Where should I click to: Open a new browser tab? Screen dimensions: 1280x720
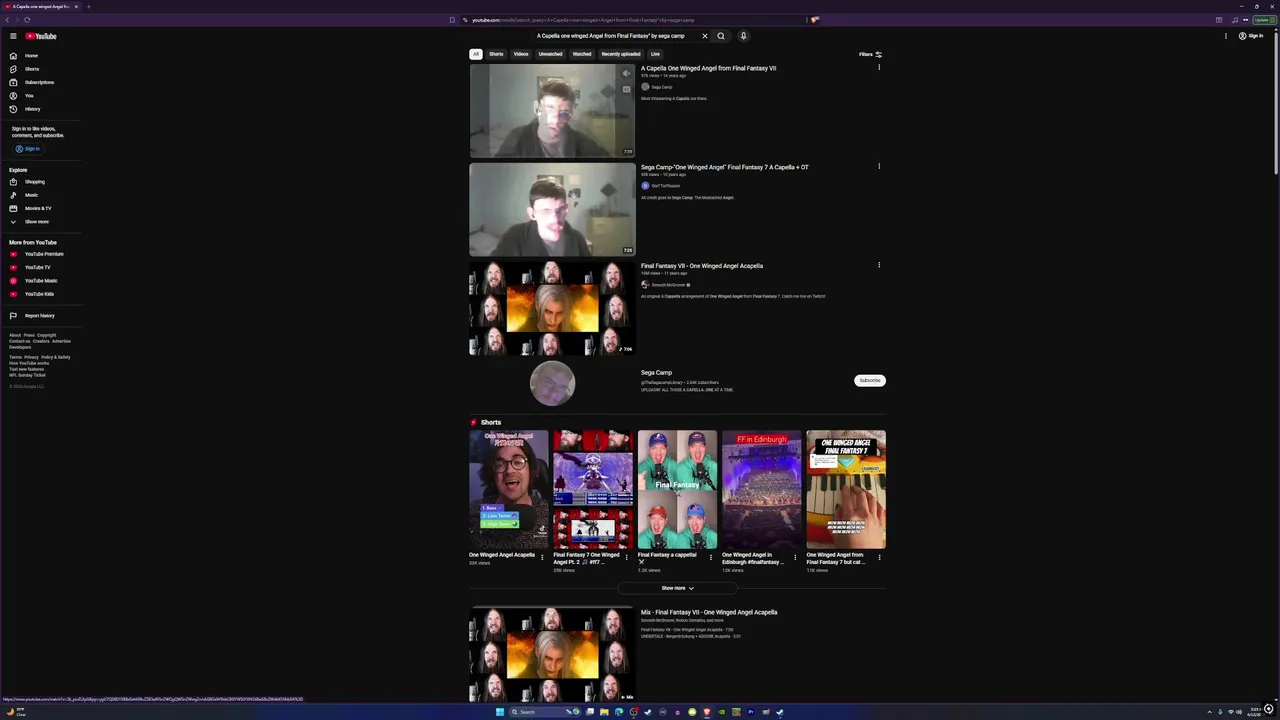88,6
